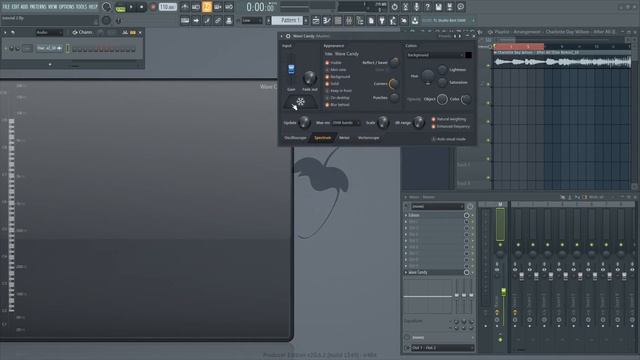Viewport: 640px width, 360px height.
Task: Click the transport Stop button
Action: coord(142,7)
